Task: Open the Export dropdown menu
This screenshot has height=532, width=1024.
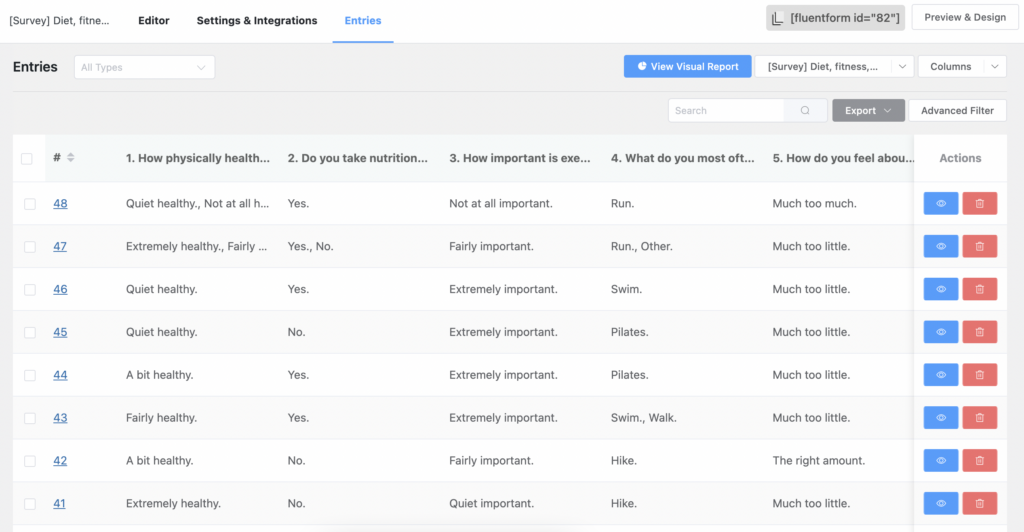Action: pyautogui.click(x=868, y=111)
